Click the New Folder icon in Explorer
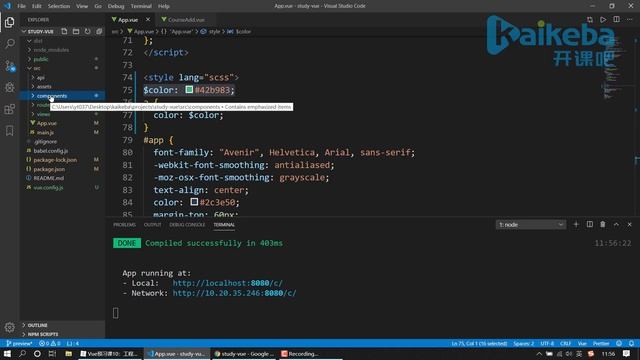 point(76,31)
